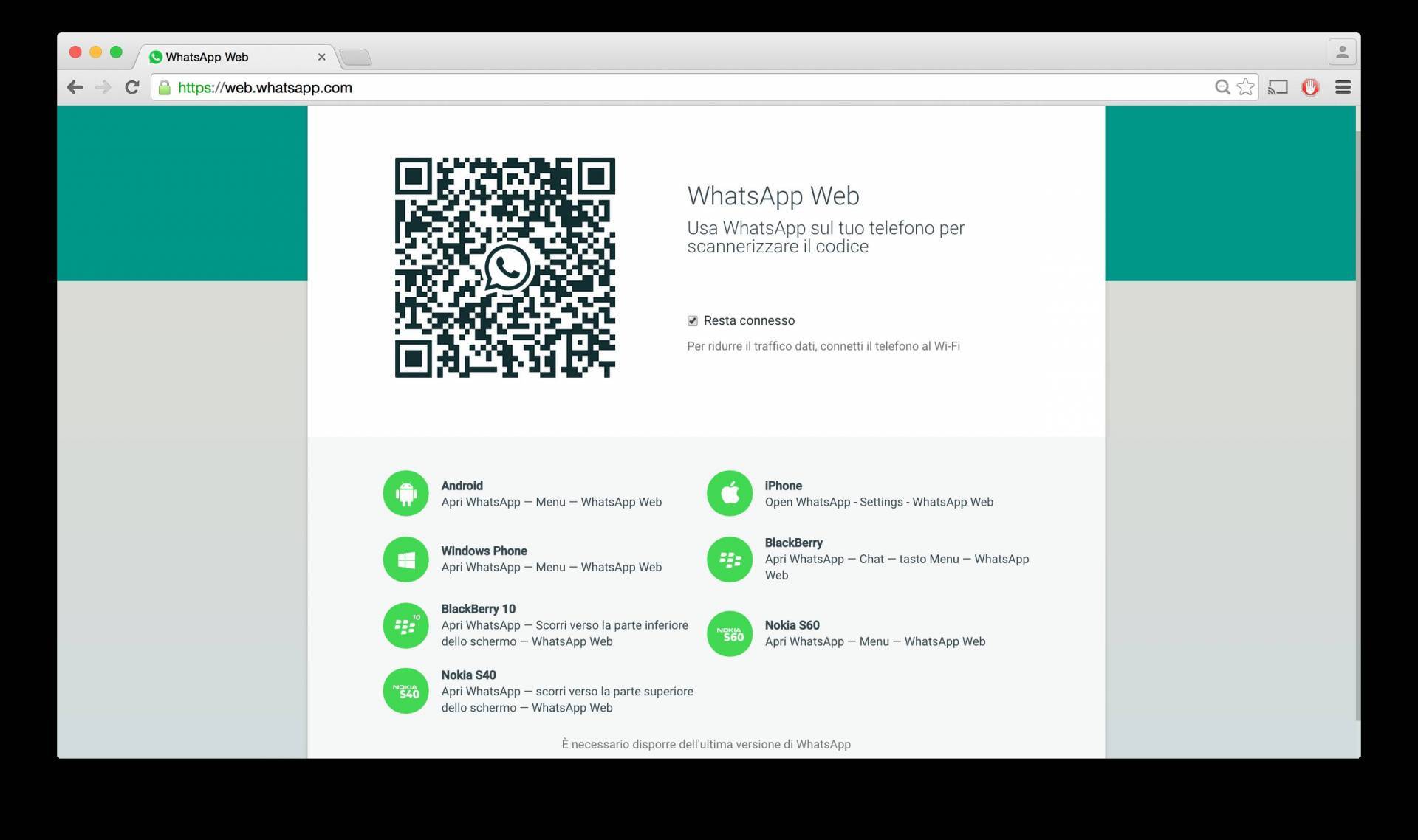Click the Windows Phone logo icon

405,560
